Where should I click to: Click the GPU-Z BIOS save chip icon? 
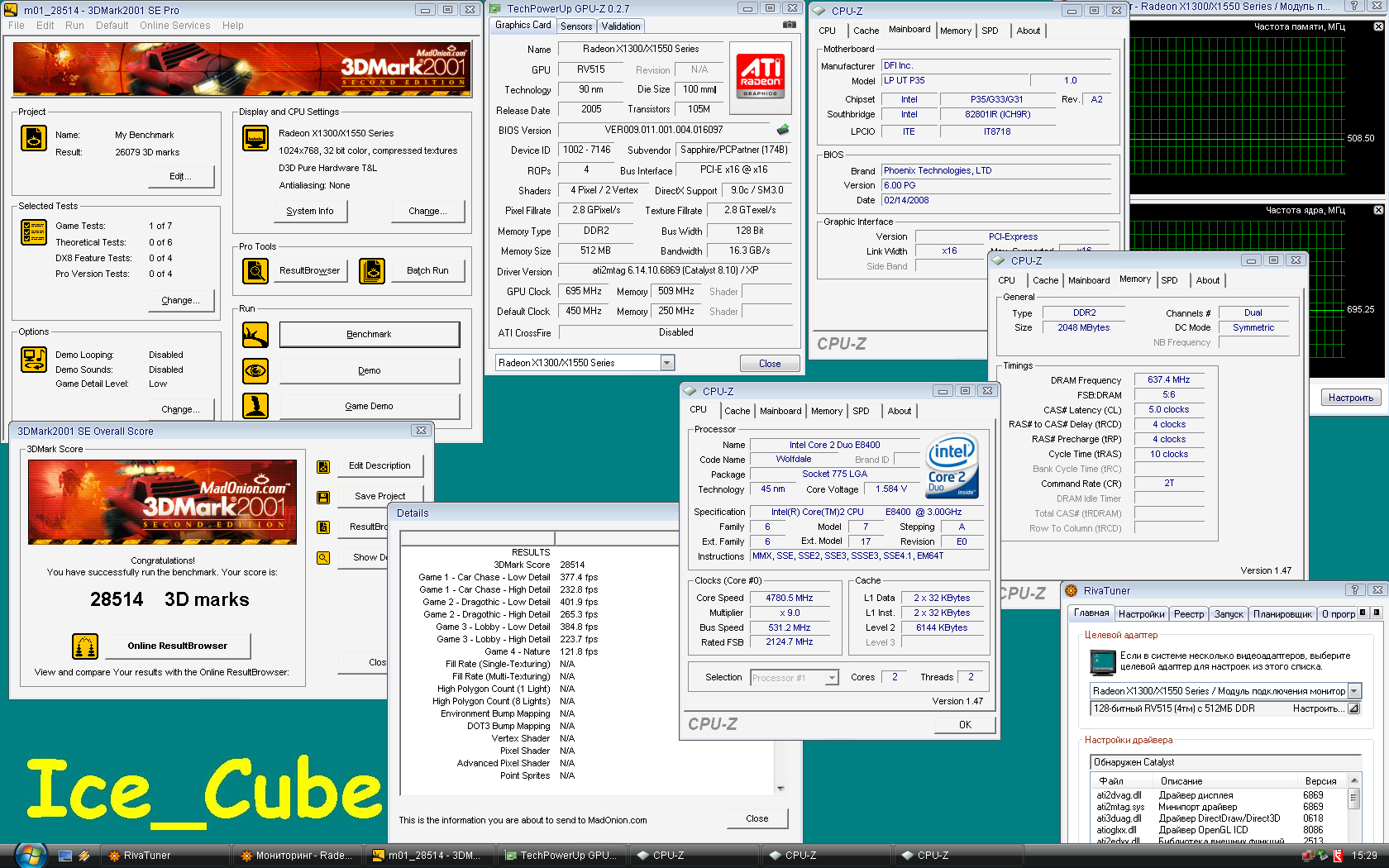point(783,130)
